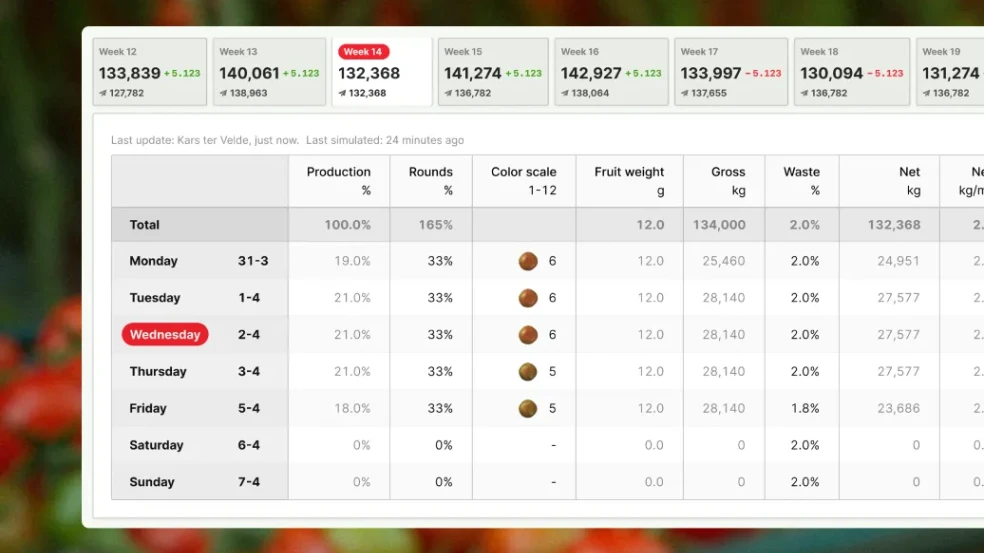The width and height of the screenshot is (984, 553).
Task: Click Wednesday's color scale fruit icon
Action: click(x=528, y=335)
